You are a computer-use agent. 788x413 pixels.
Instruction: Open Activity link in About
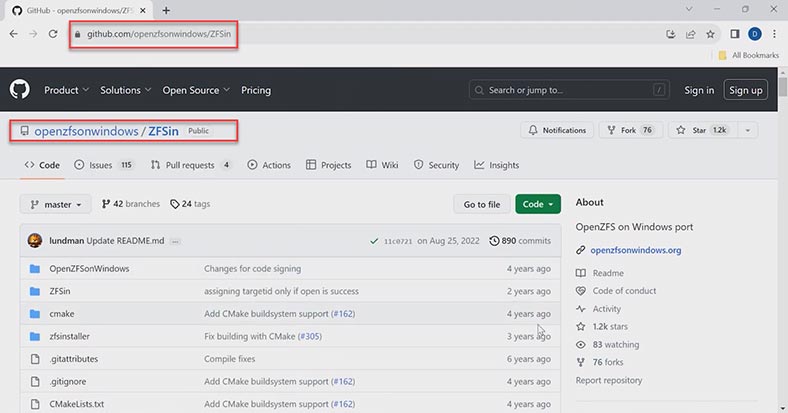coord(607,309)
